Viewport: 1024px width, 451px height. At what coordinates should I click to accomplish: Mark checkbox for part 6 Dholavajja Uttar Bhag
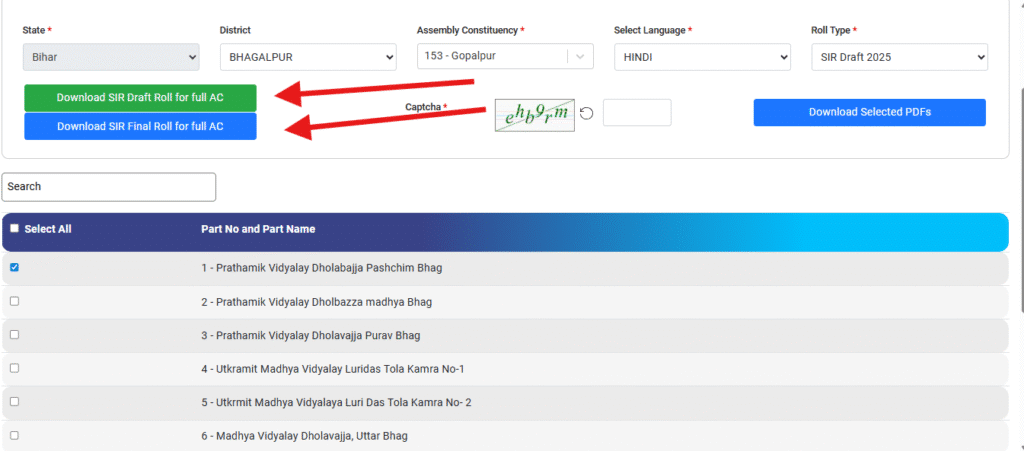click(x=14, y=435)
